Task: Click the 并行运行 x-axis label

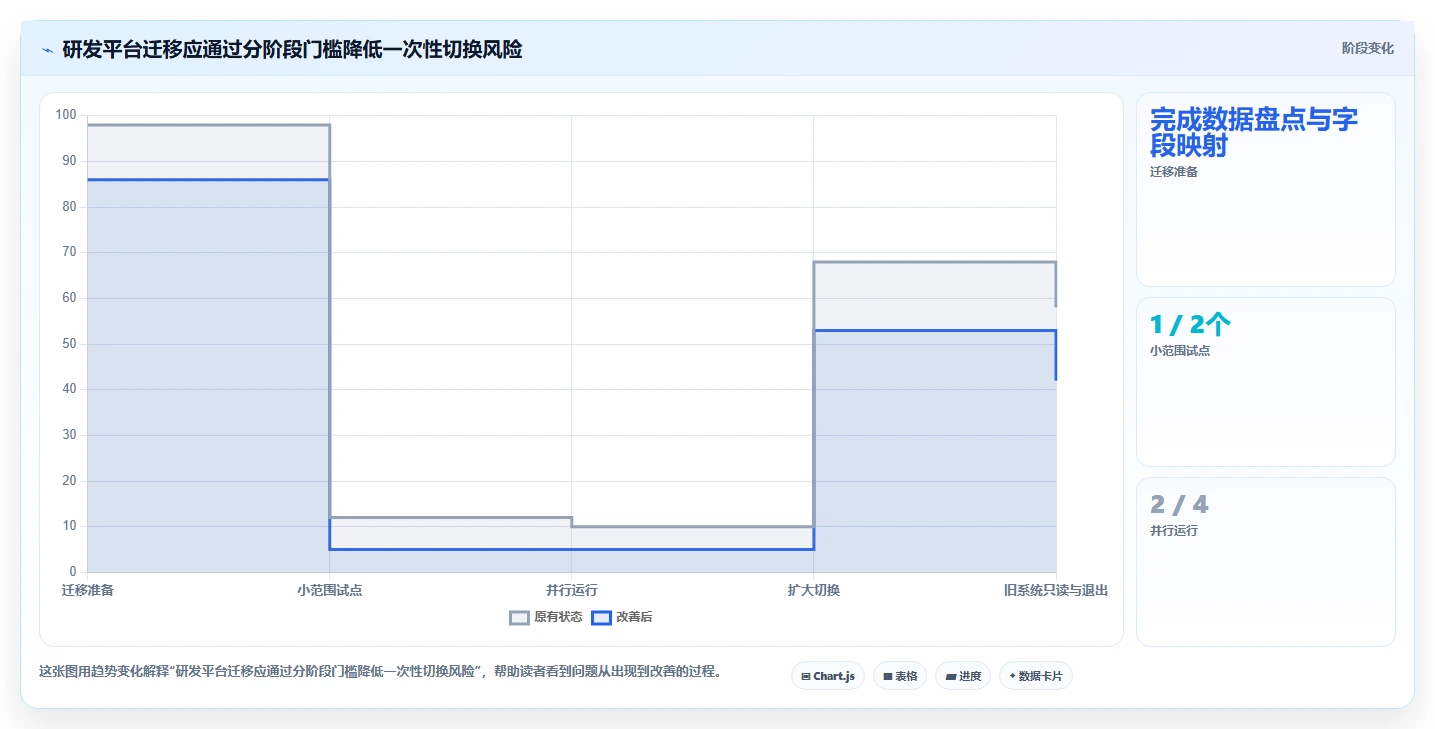Action: (572, 590)
